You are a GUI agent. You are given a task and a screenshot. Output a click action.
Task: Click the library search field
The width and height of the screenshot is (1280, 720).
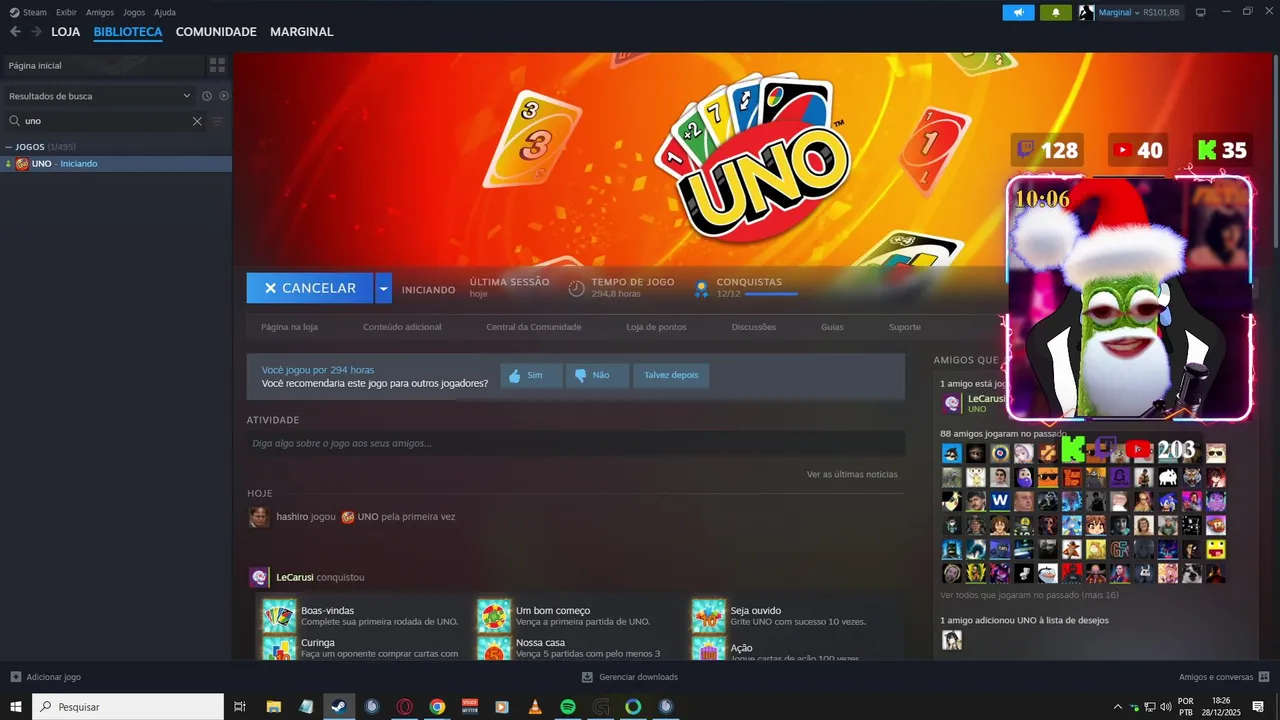click(105, 121)
